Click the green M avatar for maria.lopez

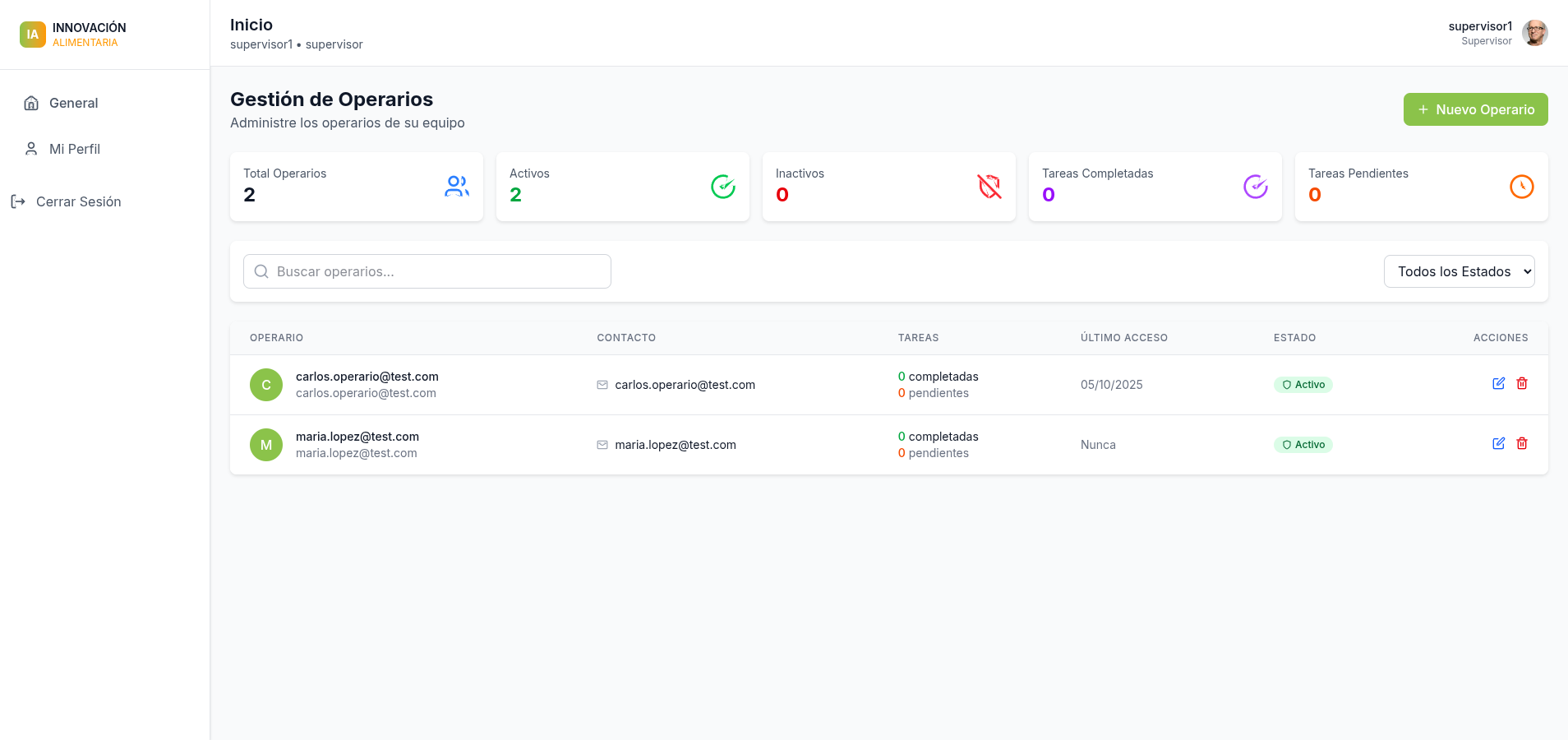click(266, 445)
